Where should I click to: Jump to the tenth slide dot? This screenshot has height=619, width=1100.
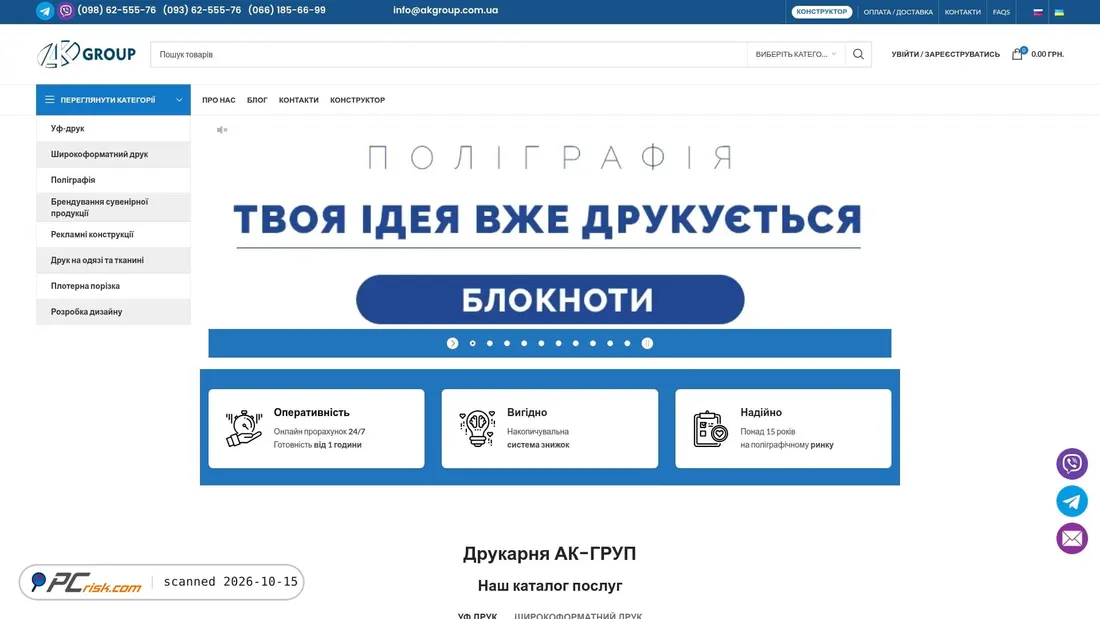627,343
